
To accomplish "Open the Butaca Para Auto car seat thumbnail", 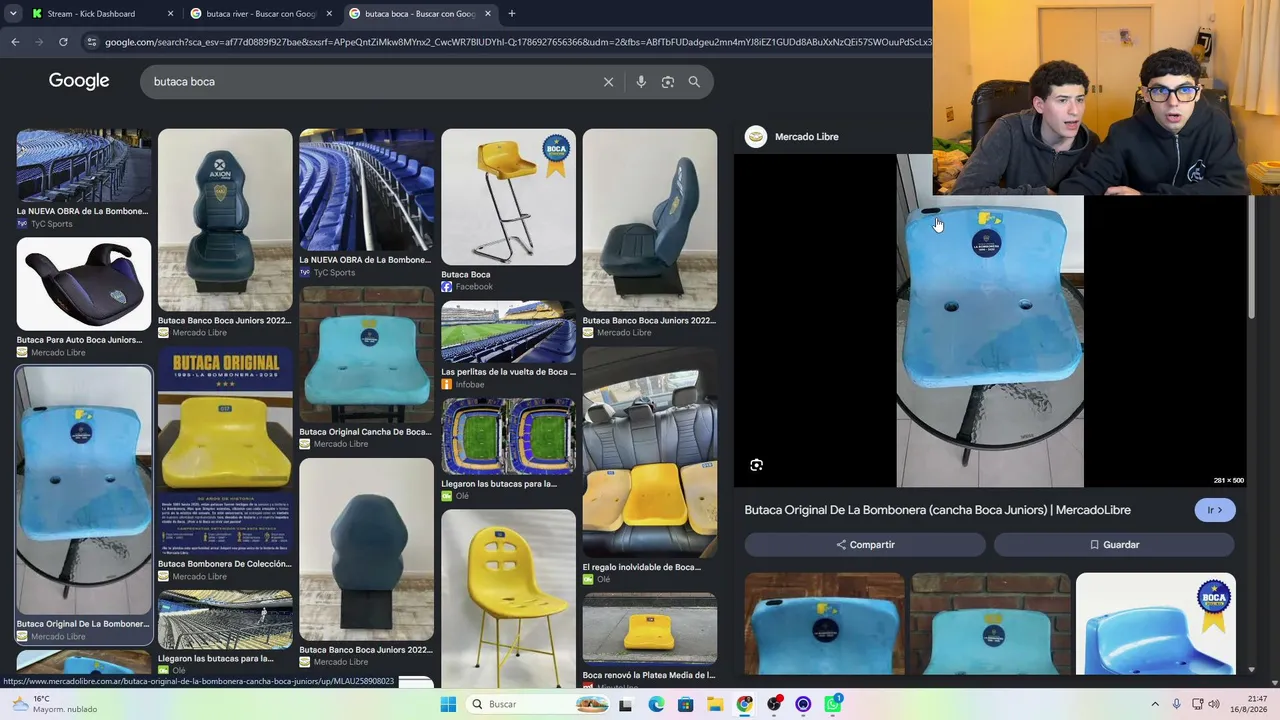I will point(84,285).
